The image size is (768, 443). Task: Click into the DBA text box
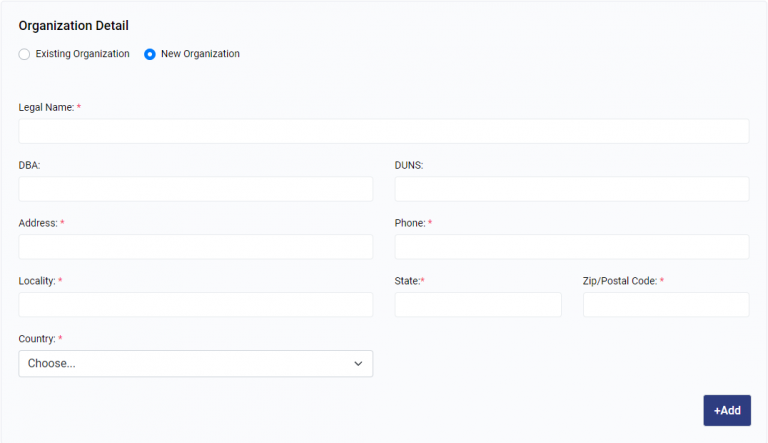(195, 189)
